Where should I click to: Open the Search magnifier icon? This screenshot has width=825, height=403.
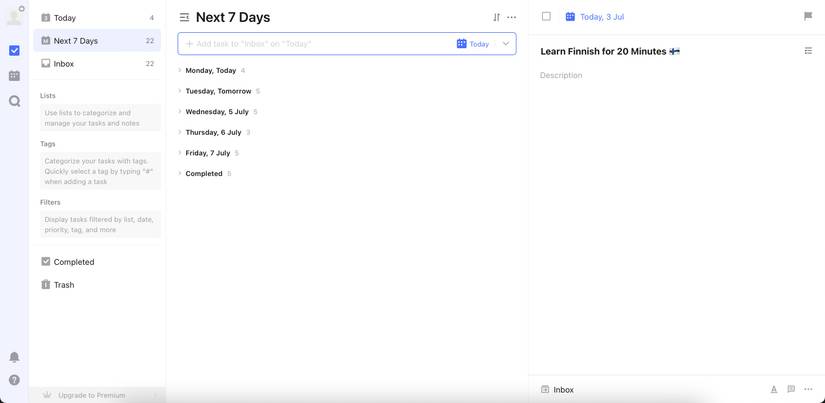point(14,101)
